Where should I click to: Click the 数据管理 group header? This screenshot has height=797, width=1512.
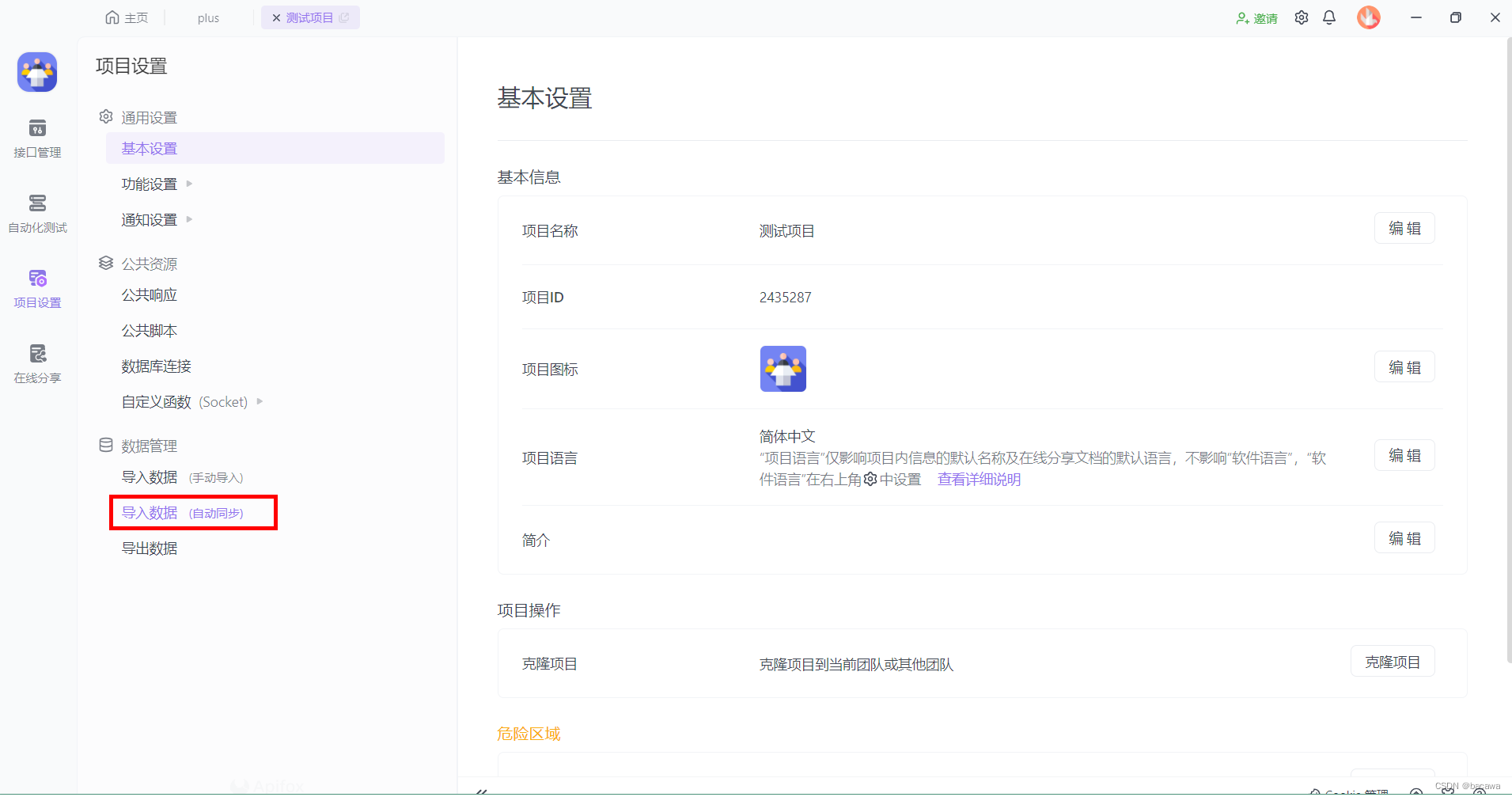[138, 446]
